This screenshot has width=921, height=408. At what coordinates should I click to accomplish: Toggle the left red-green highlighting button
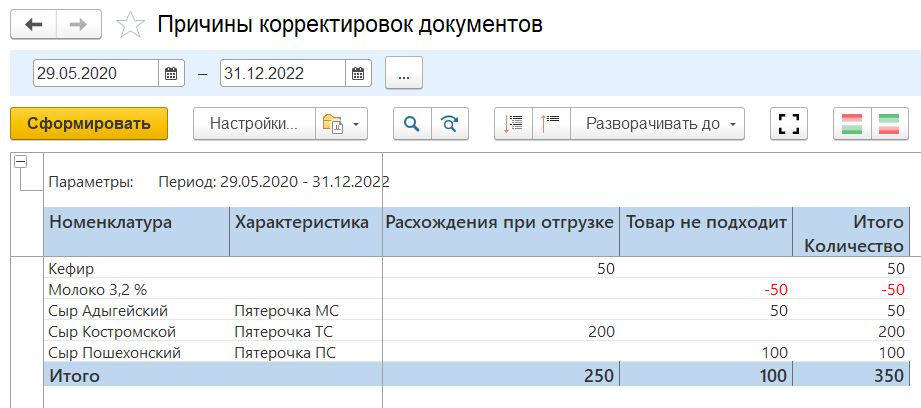(852, 124)
